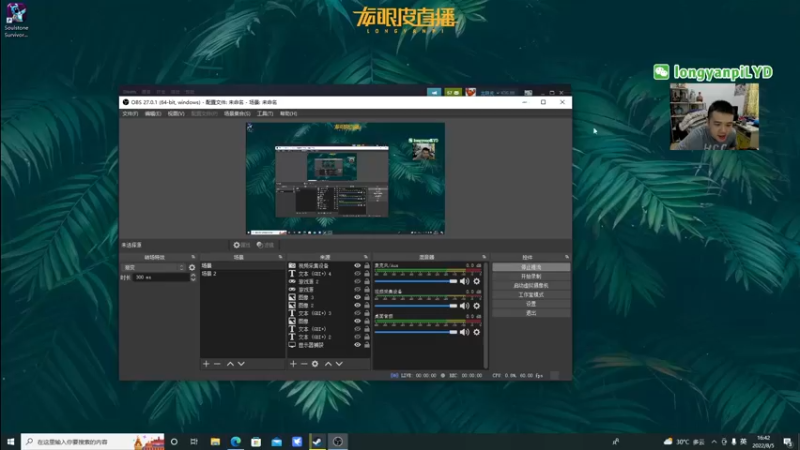
Task: Lock the 游戏源 2 source
Action: (x=367, y=282)
